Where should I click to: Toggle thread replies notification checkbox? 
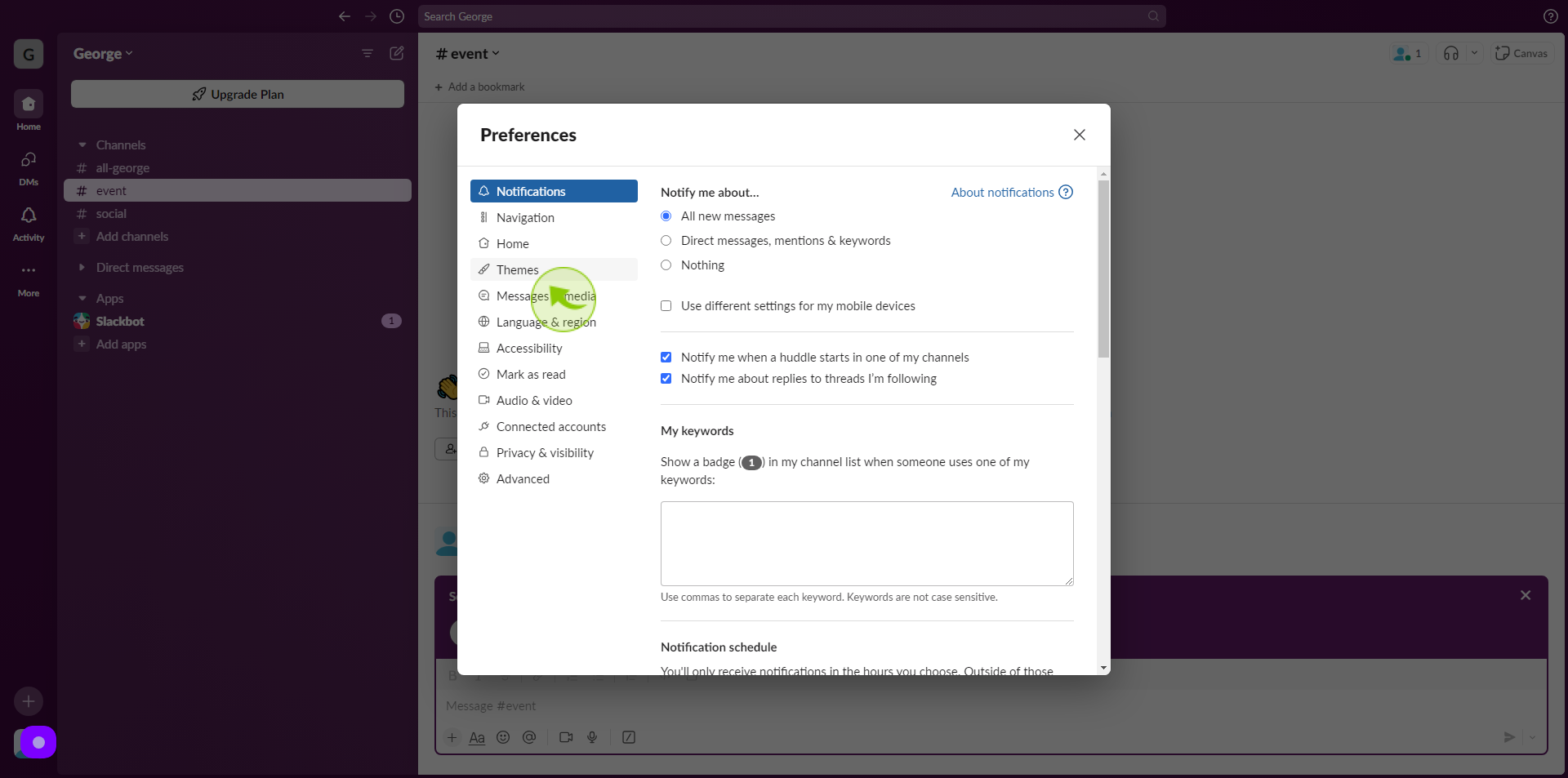(666, 379)
